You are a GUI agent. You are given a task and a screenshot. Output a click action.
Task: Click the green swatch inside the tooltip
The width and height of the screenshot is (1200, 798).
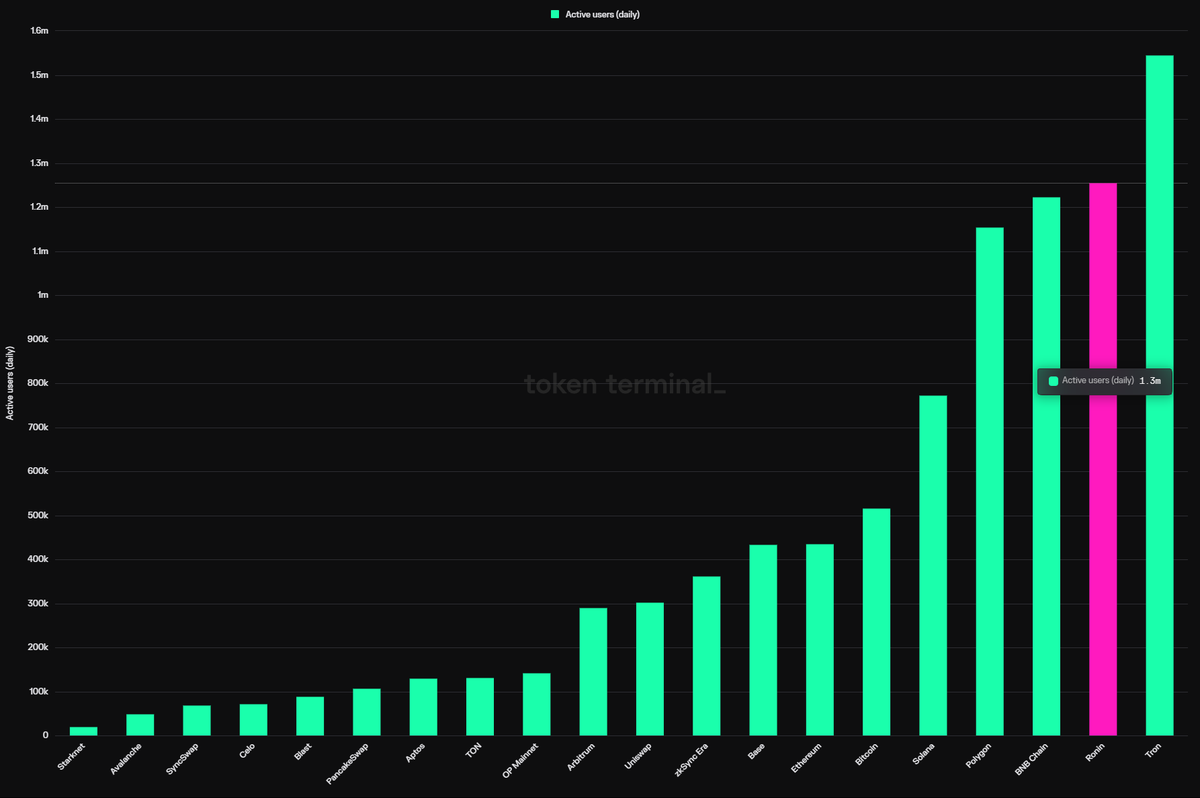click(x=1053, y=381)
